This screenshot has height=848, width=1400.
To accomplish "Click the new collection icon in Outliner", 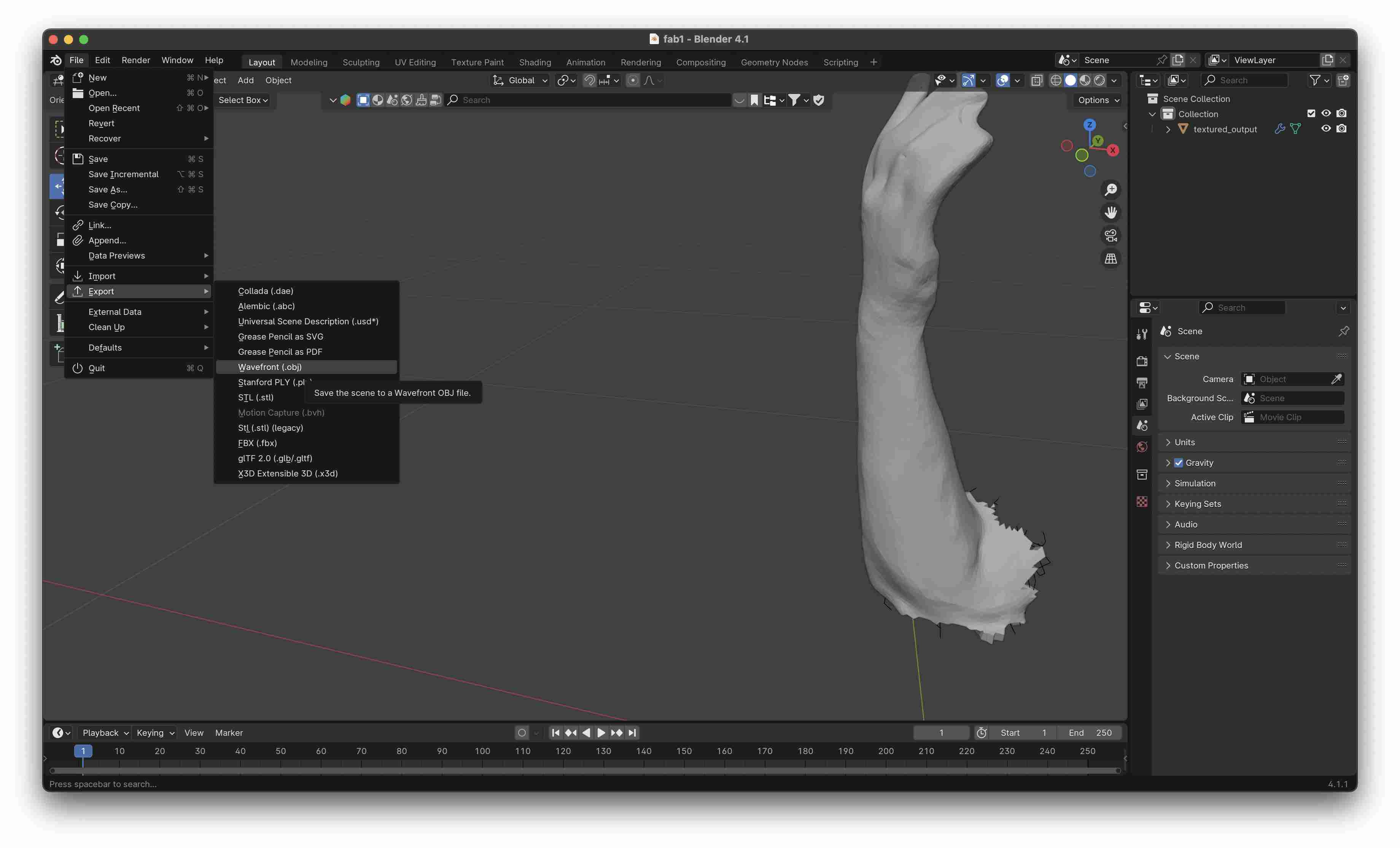I will pyautogui.click(x=1343, y=80).
